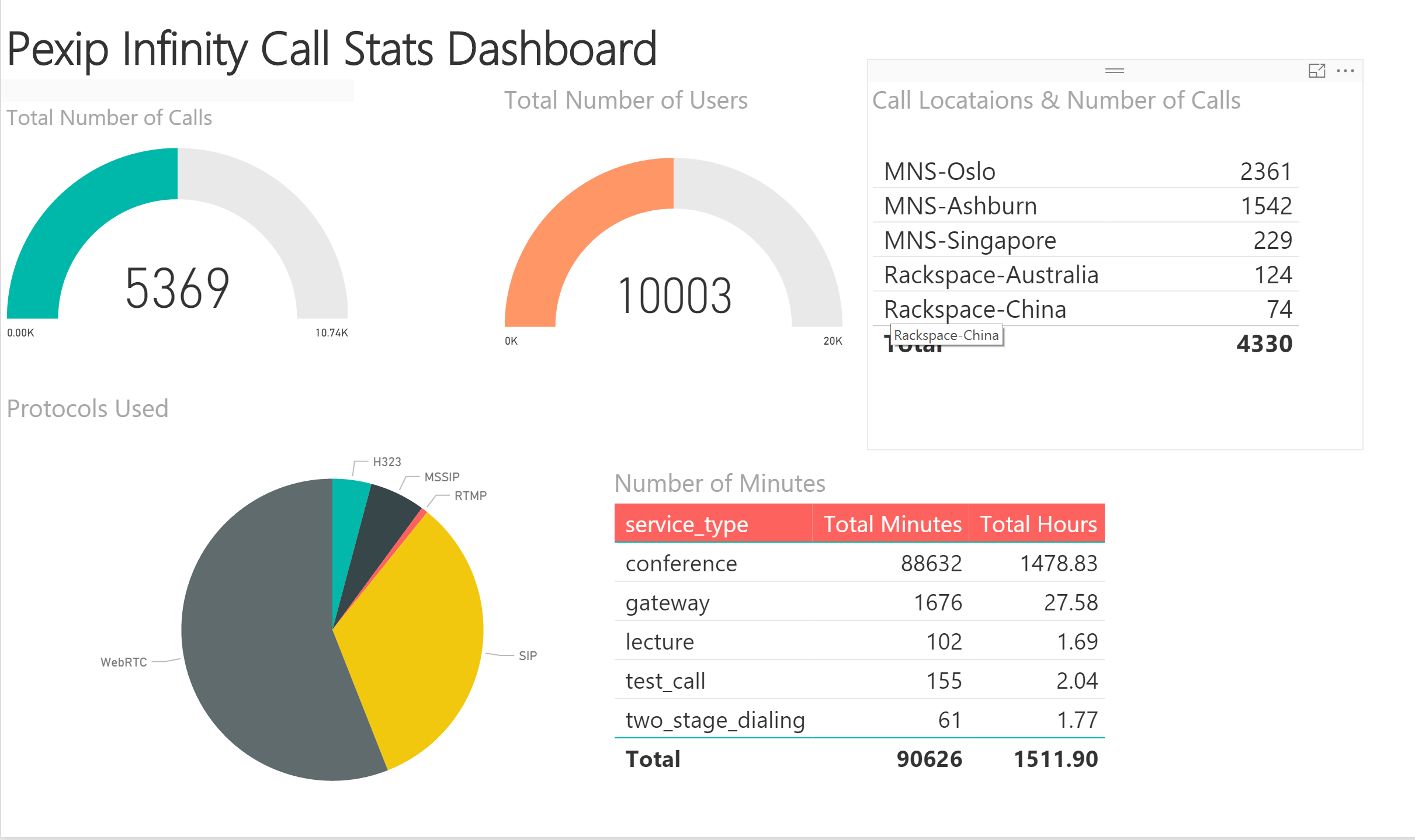Click the drag handle above Call Locations visual

coord(1114,70)
